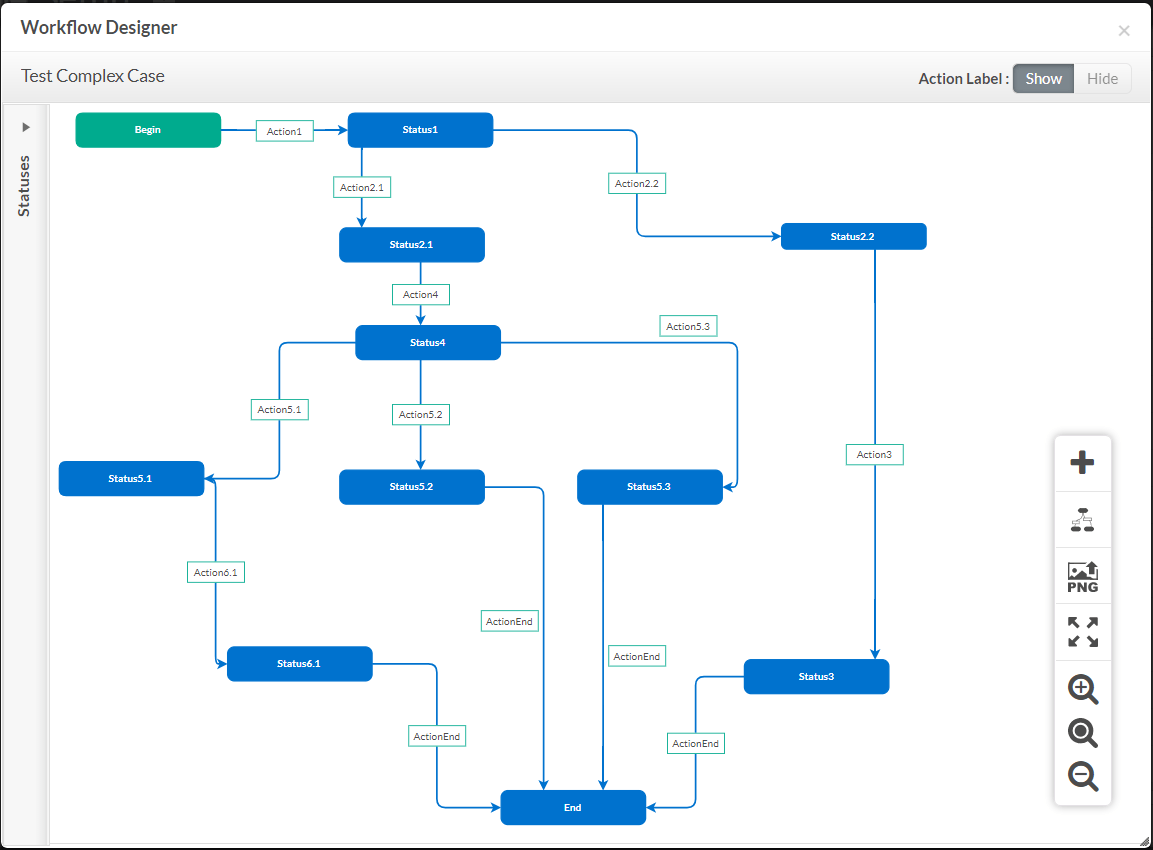1153x850 pixels.
Task: Select the Status2.2 node
Action: [x=853, y=237]
